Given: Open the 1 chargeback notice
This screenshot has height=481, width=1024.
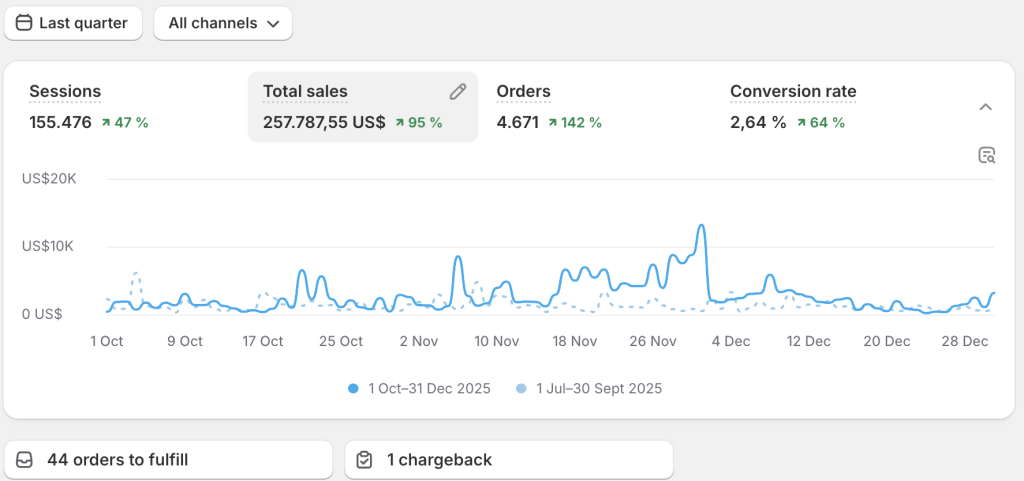Looking at the screenshot, I should (x=508, y=460).
